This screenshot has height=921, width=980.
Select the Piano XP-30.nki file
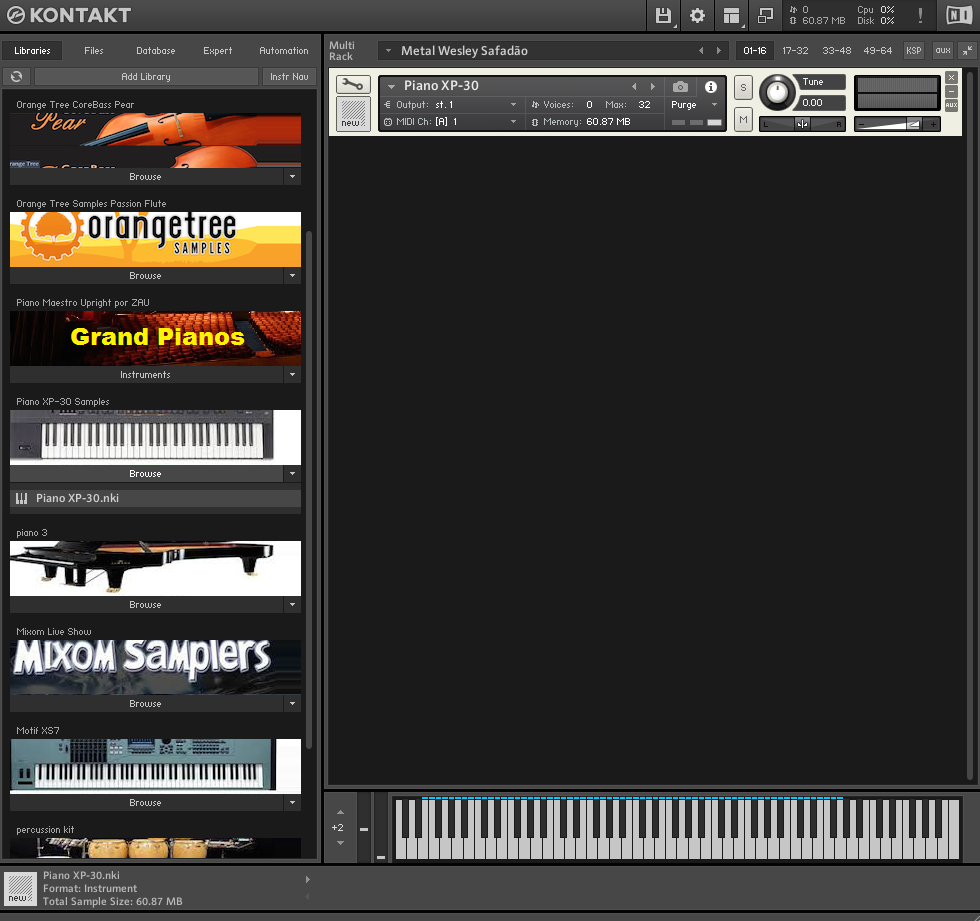(x=156, y=498)
